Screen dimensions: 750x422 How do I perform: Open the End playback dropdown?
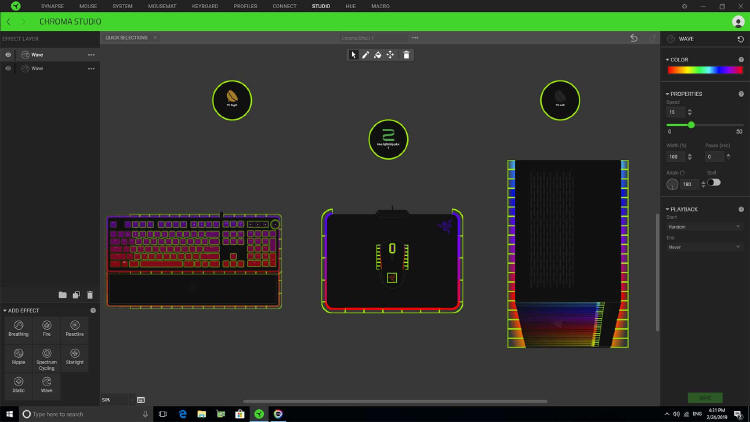(x=704, y=247)
